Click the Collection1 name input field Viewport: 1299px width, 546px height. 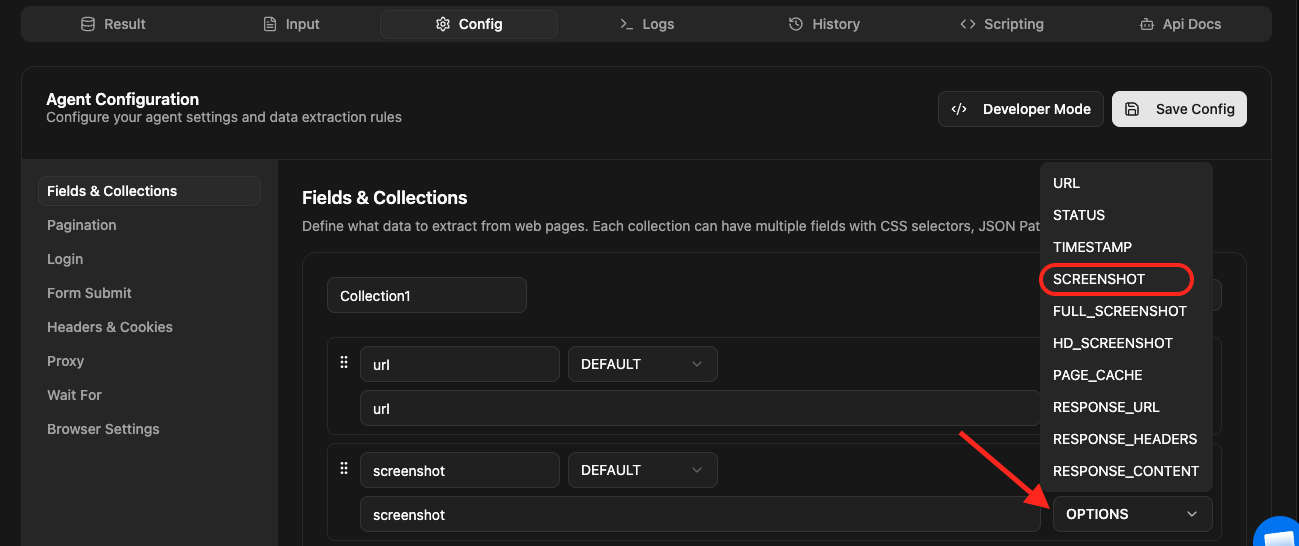pyautogui.click(x=426, y=296)
